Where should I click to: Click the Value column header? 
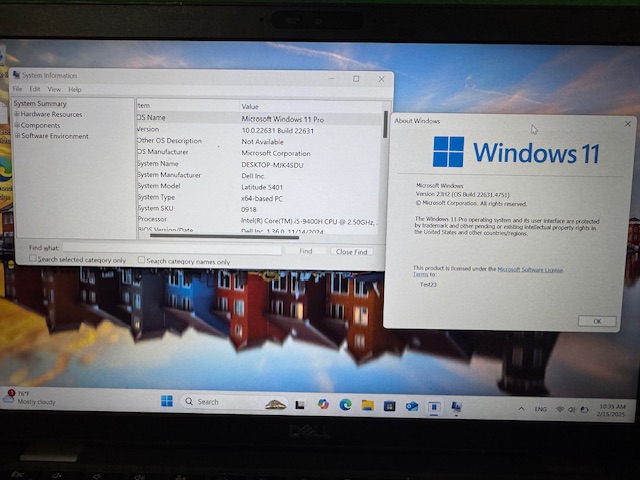pyautogui.click(x=310, y=106)
